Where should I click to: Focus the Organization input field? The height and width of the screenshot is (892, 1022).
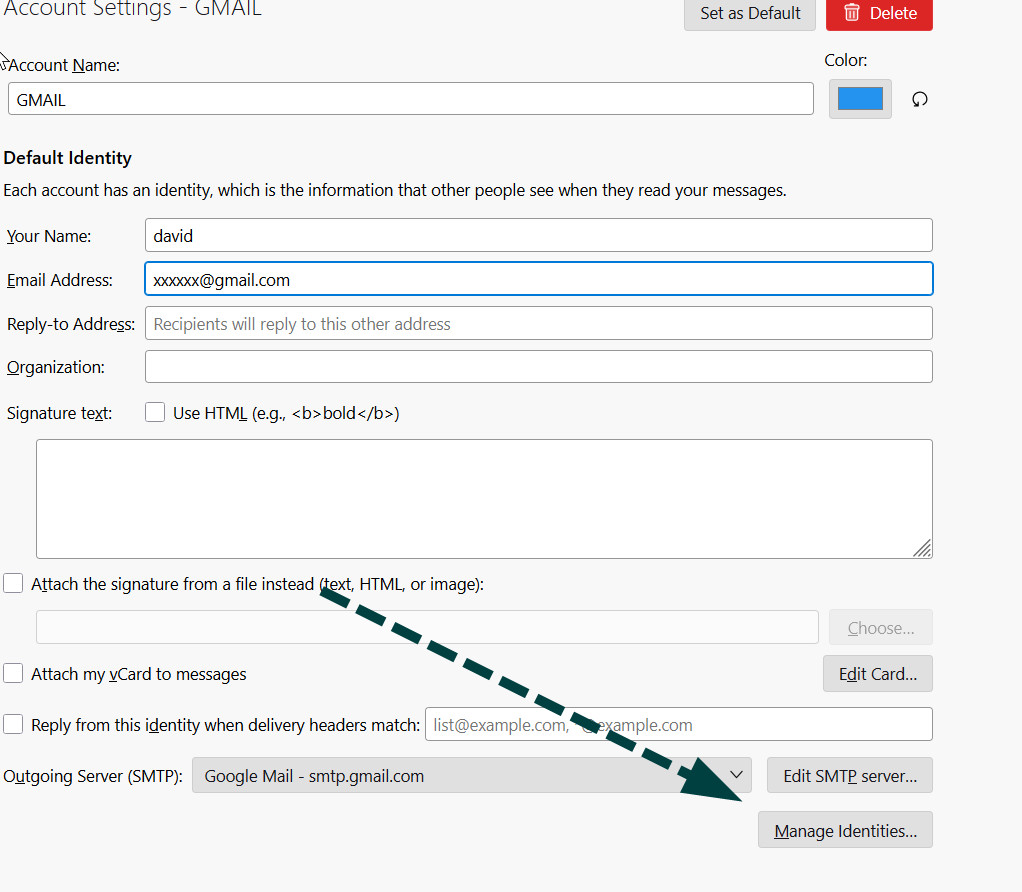tap(538, 367)
